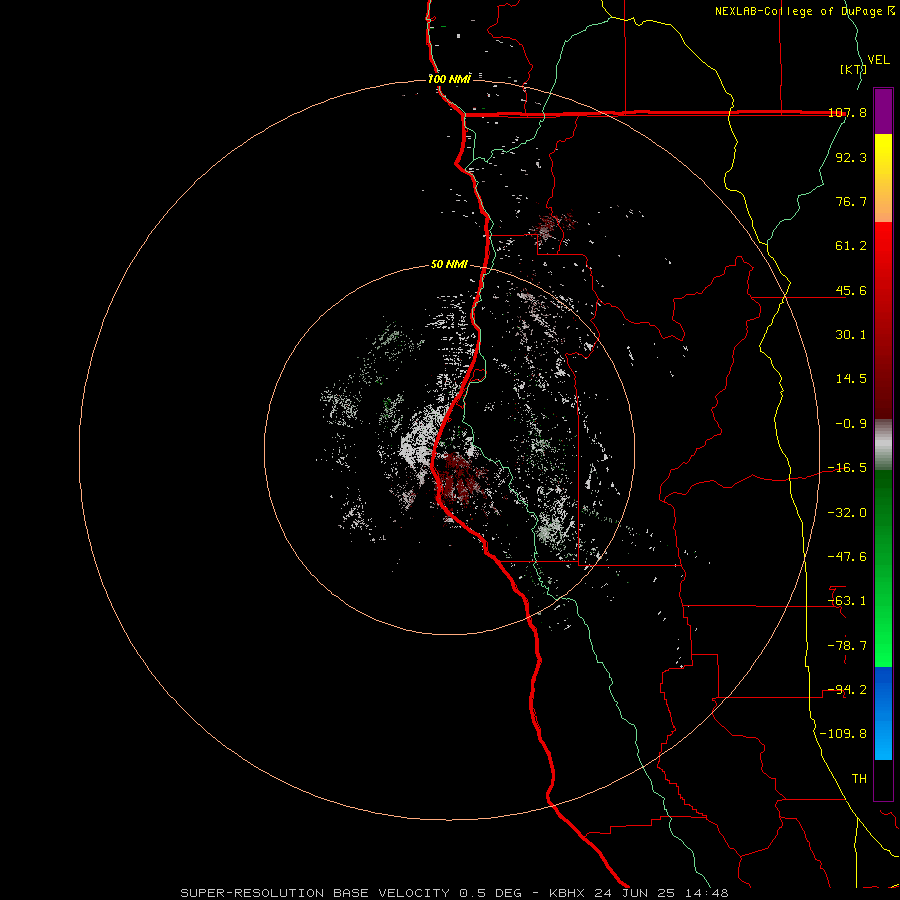Click the yellow-orange segment of the color bar

[883, 178]
